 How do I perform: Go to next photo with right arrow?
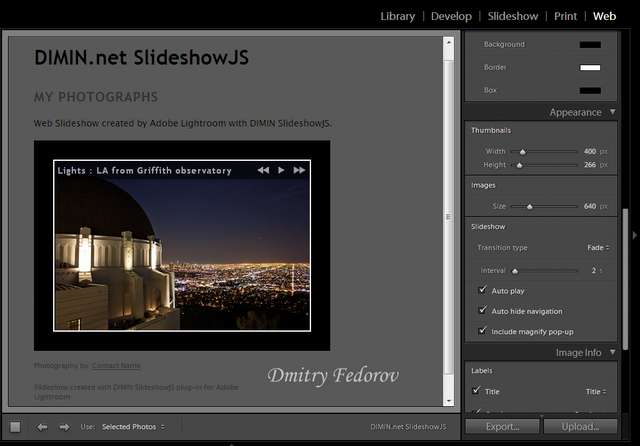pyautogui.click(x=64, y=427)
